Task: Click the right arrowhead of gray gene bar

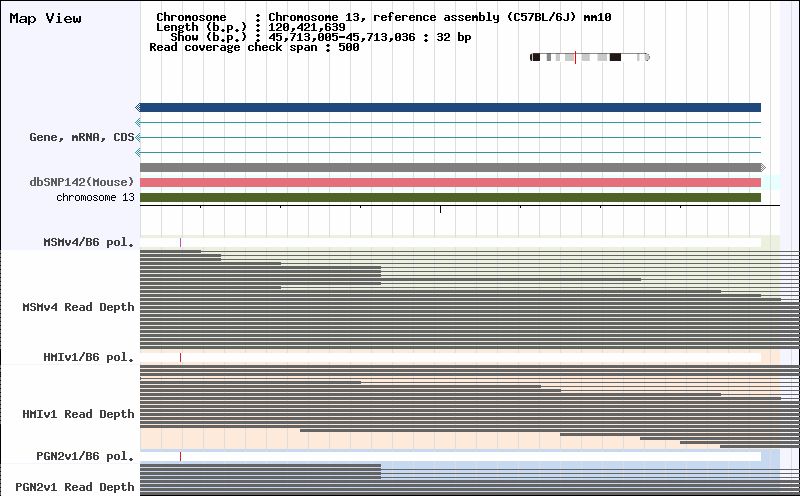Action: pos(763,167)
